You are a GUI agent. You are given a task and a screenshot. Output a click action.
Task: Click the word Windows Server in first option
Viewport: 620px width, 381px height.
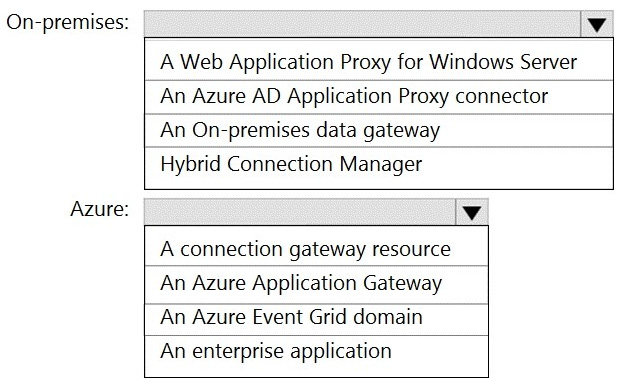point(503,62)
